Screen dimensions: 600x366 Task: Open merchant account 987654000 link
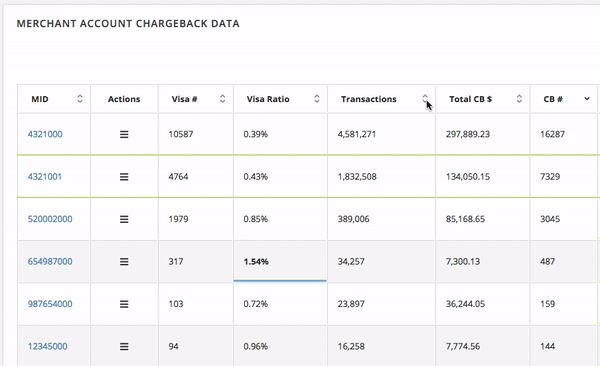point(50,304)
